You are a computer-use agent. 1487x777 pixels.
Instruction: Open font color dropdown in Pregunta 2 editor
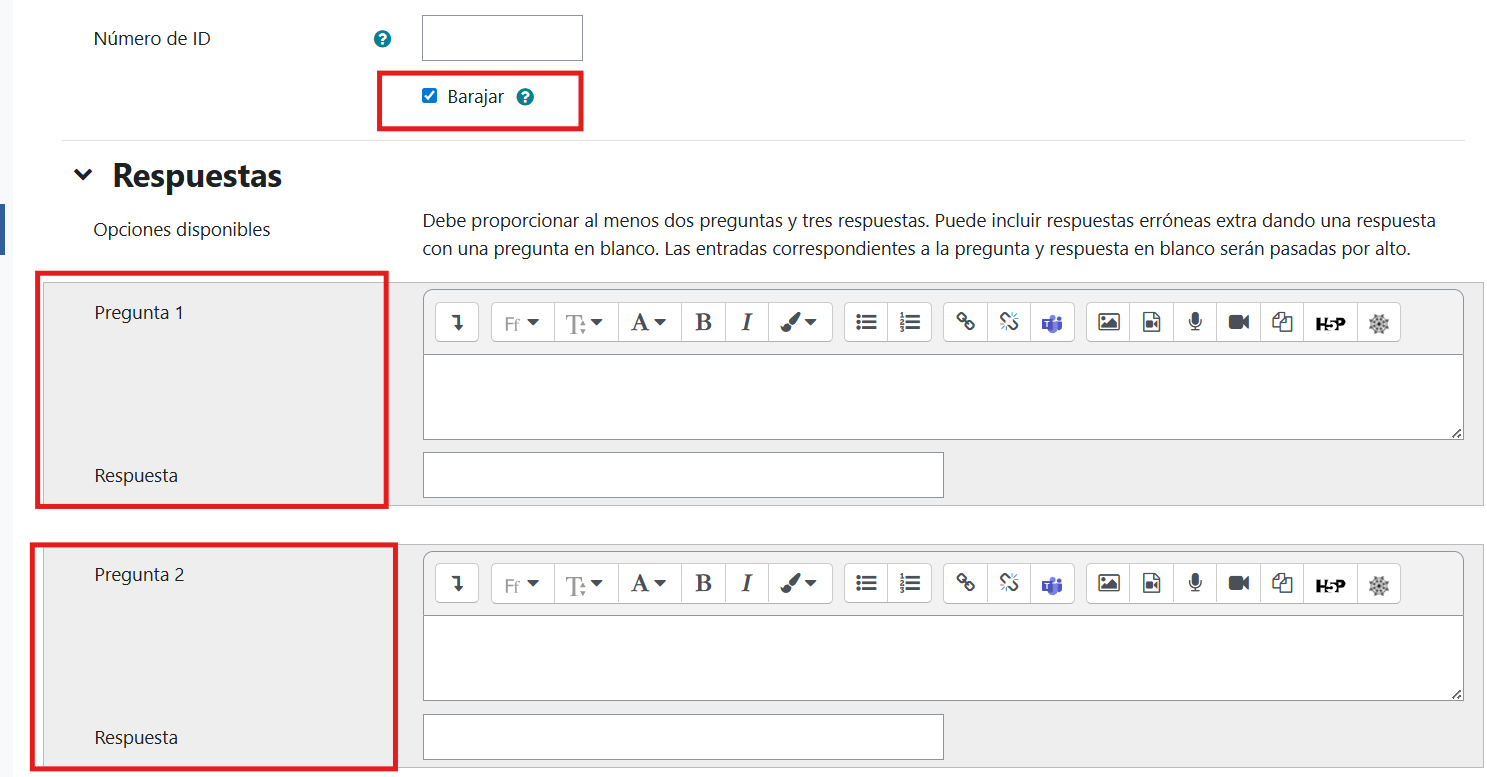point(649,584)
